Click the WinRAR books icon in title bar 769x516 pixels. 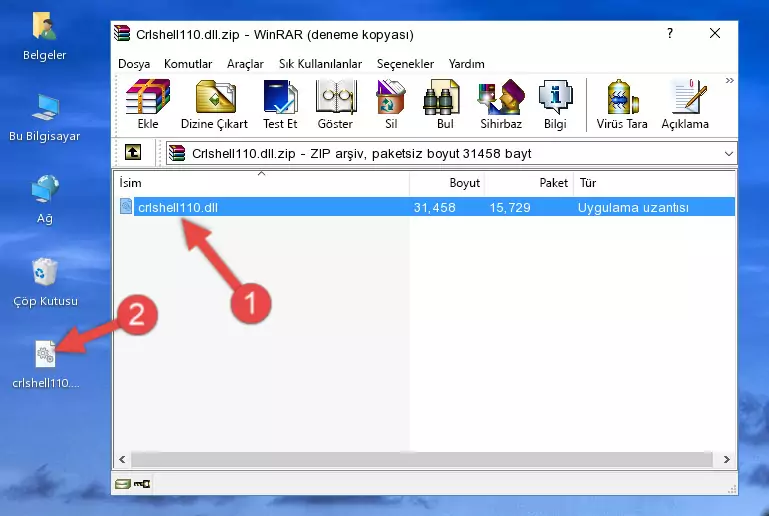click(x=123, y=34)
